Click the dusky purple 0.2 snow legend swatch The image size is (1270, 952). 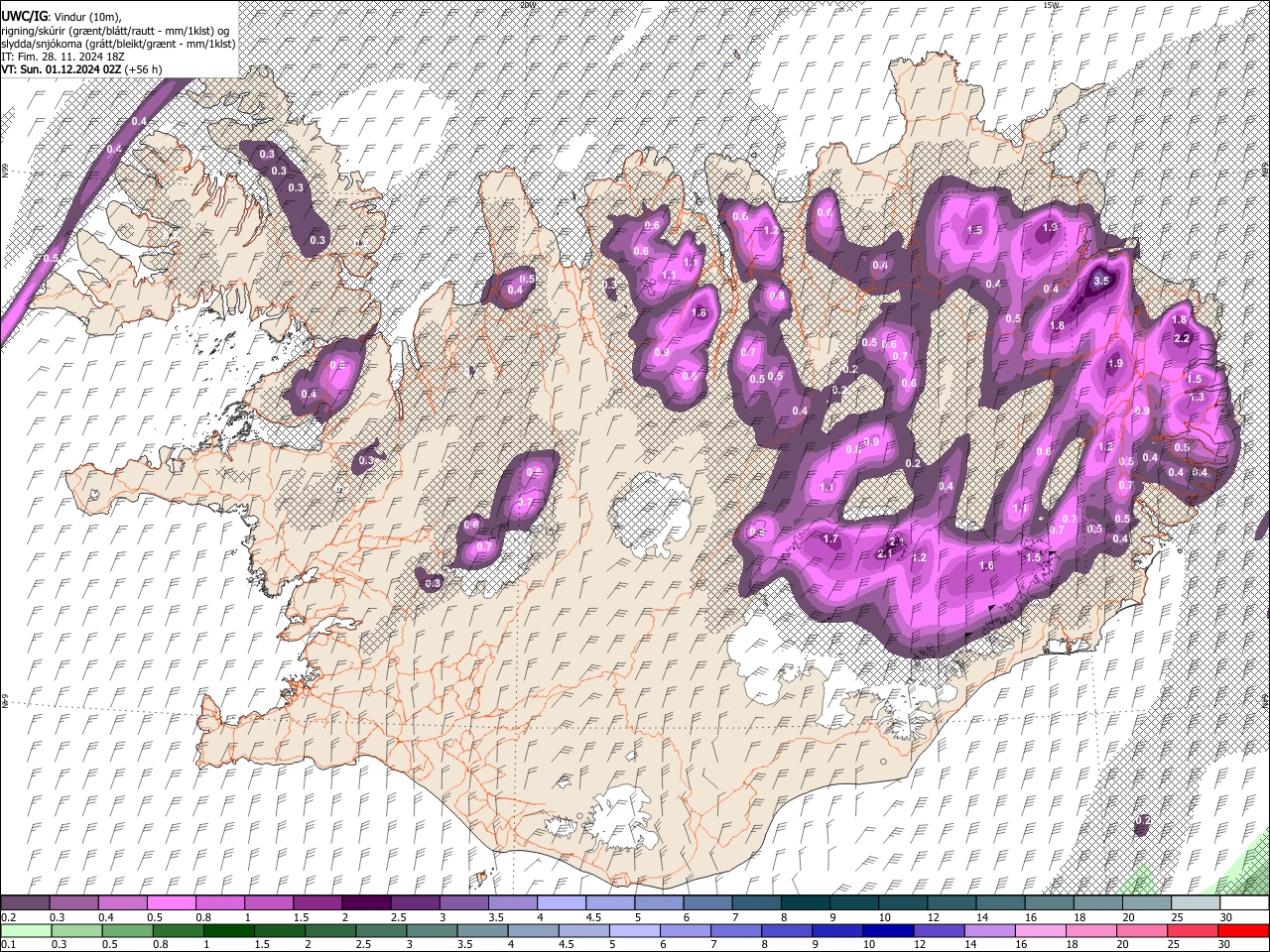tap(25, 903)
